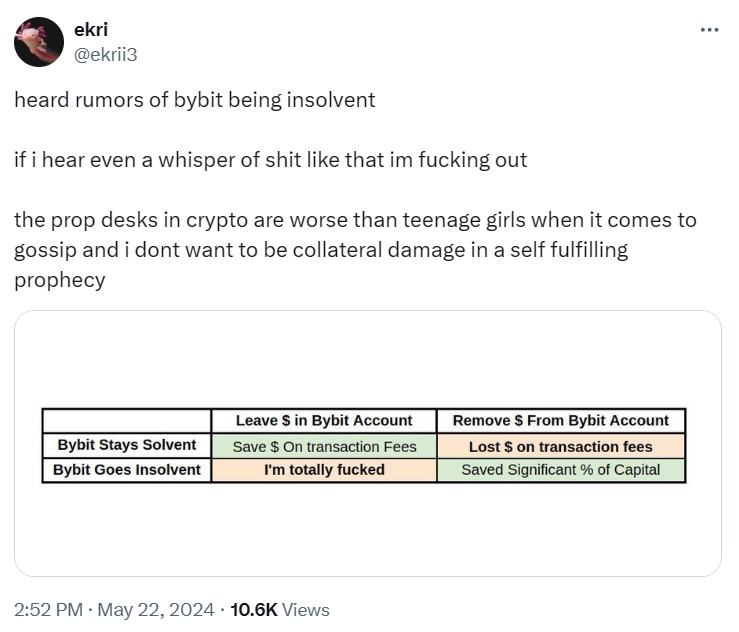Select the "Bybit Stays Solvent" row label
This screenshot has width=739, height=632.
click(x=127, y=445)
